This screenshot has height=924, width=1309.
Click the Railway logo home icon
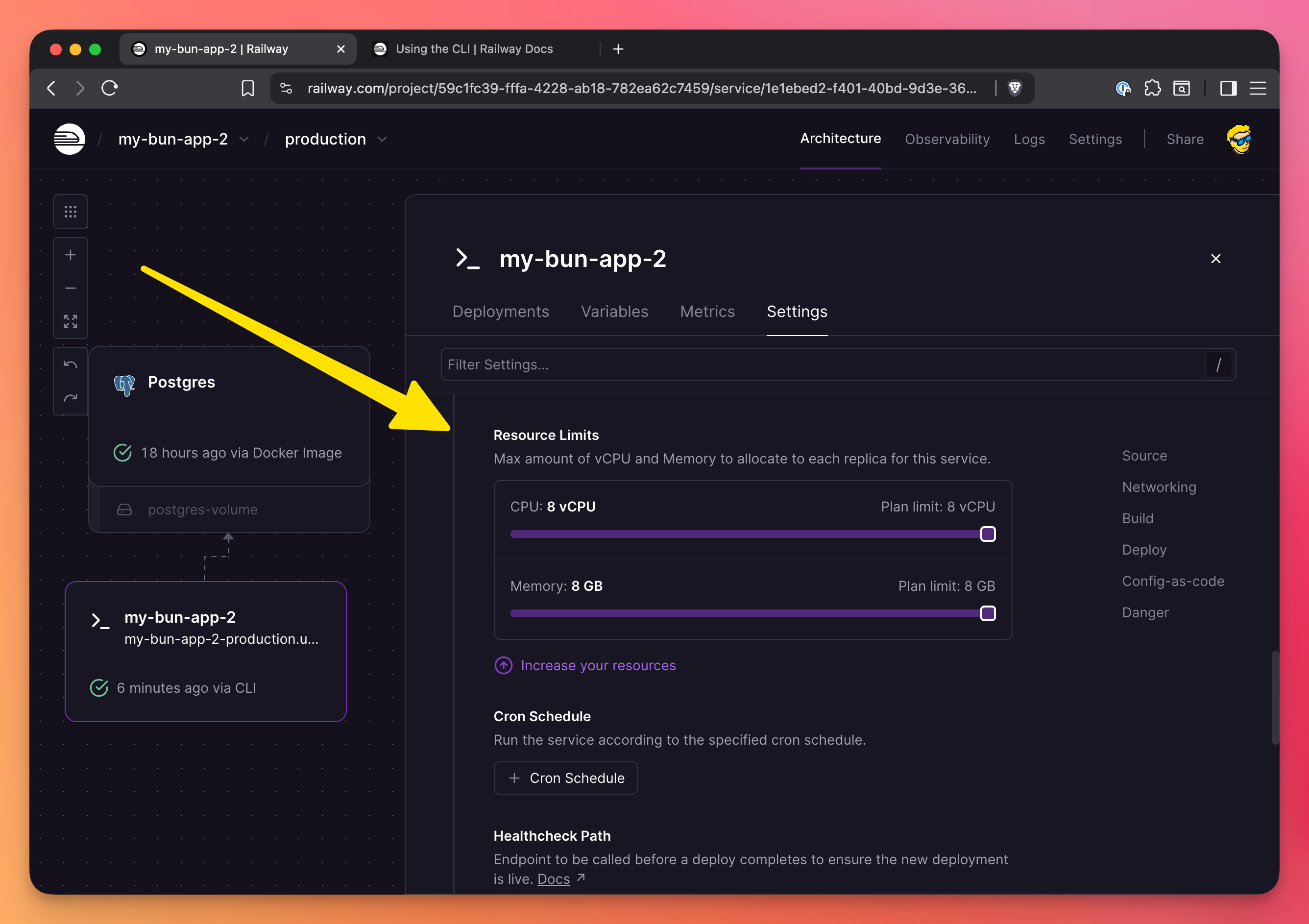(x=69, y=139)
